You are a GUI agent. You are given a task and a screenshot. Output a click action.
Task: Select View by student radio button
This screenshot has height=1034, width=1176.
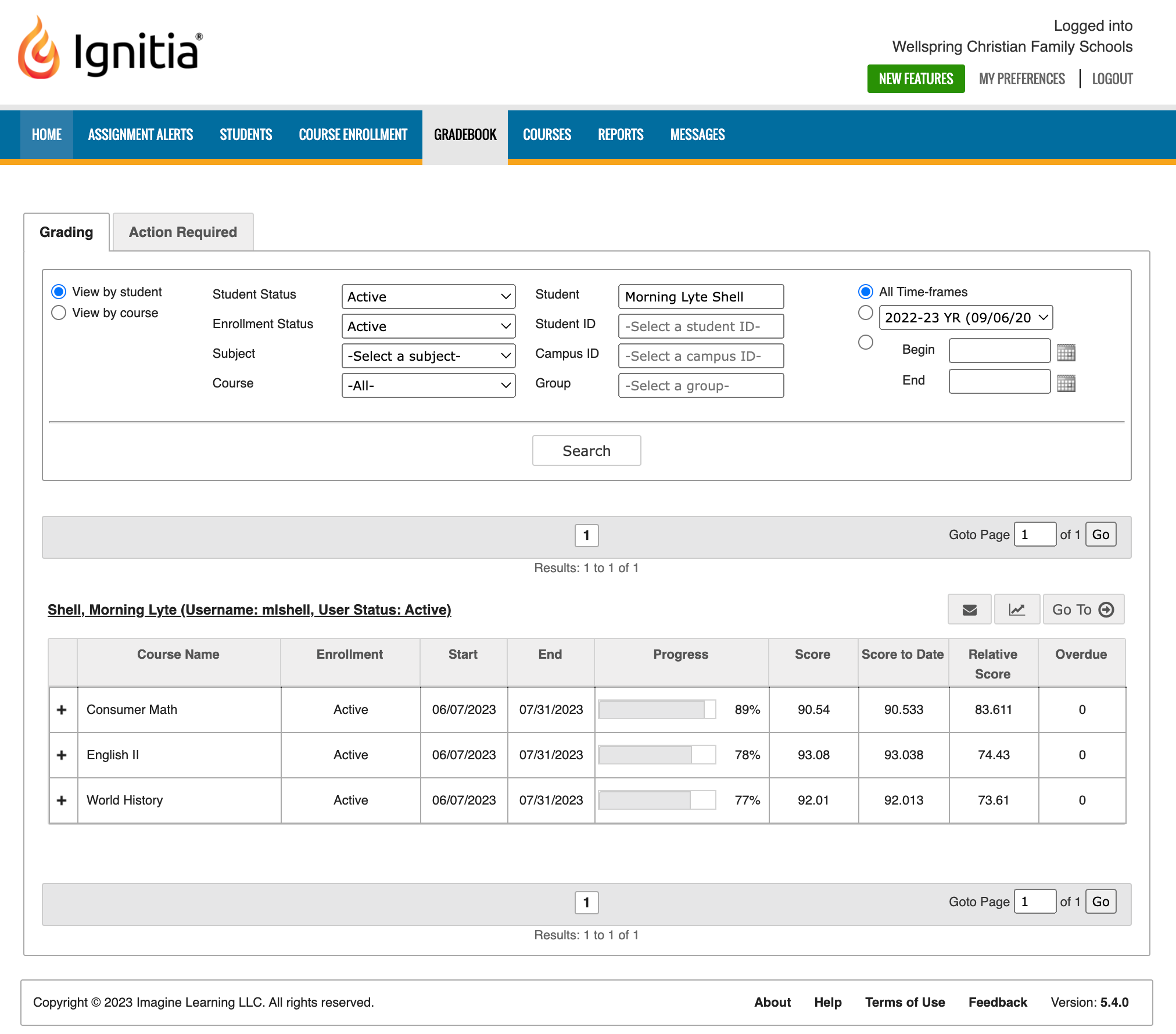pos(59,292)
